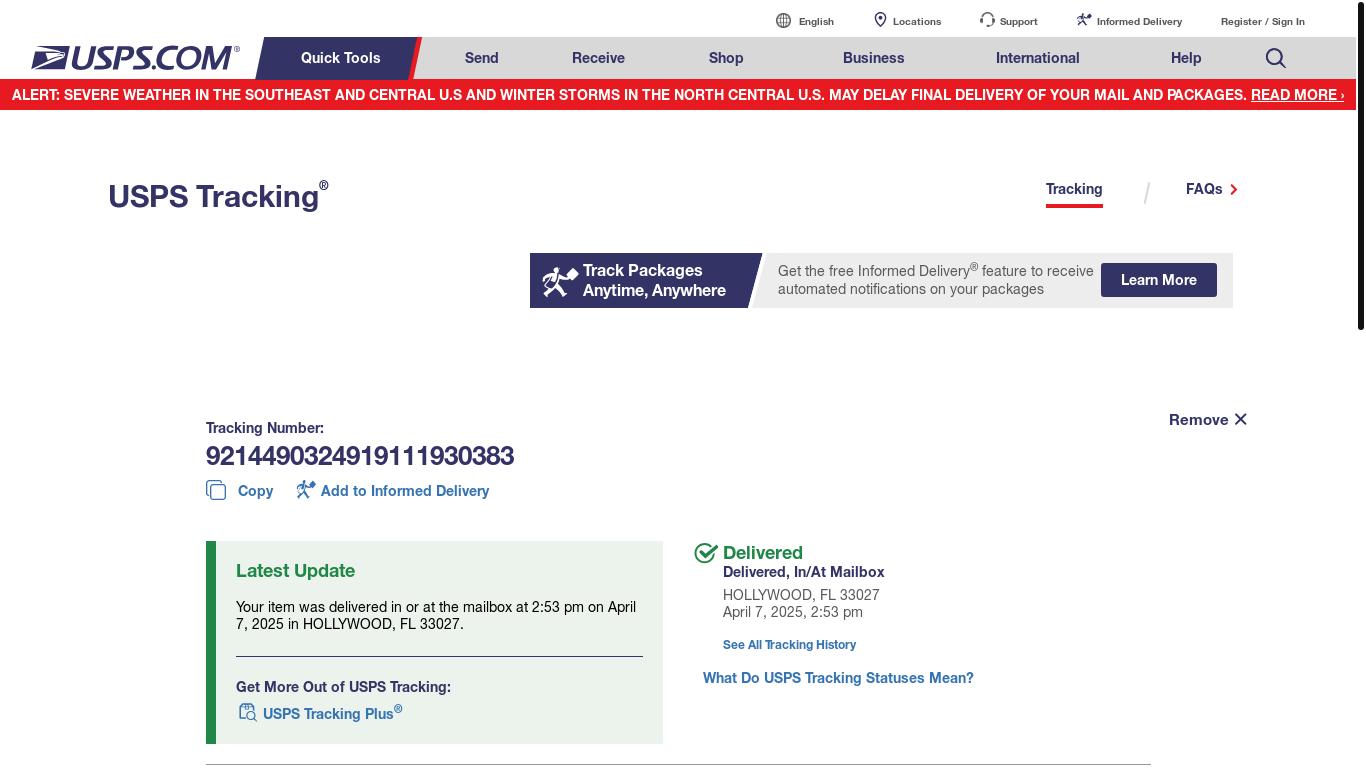
Task: Click the Learn More button
Action: click(1159, 280)
